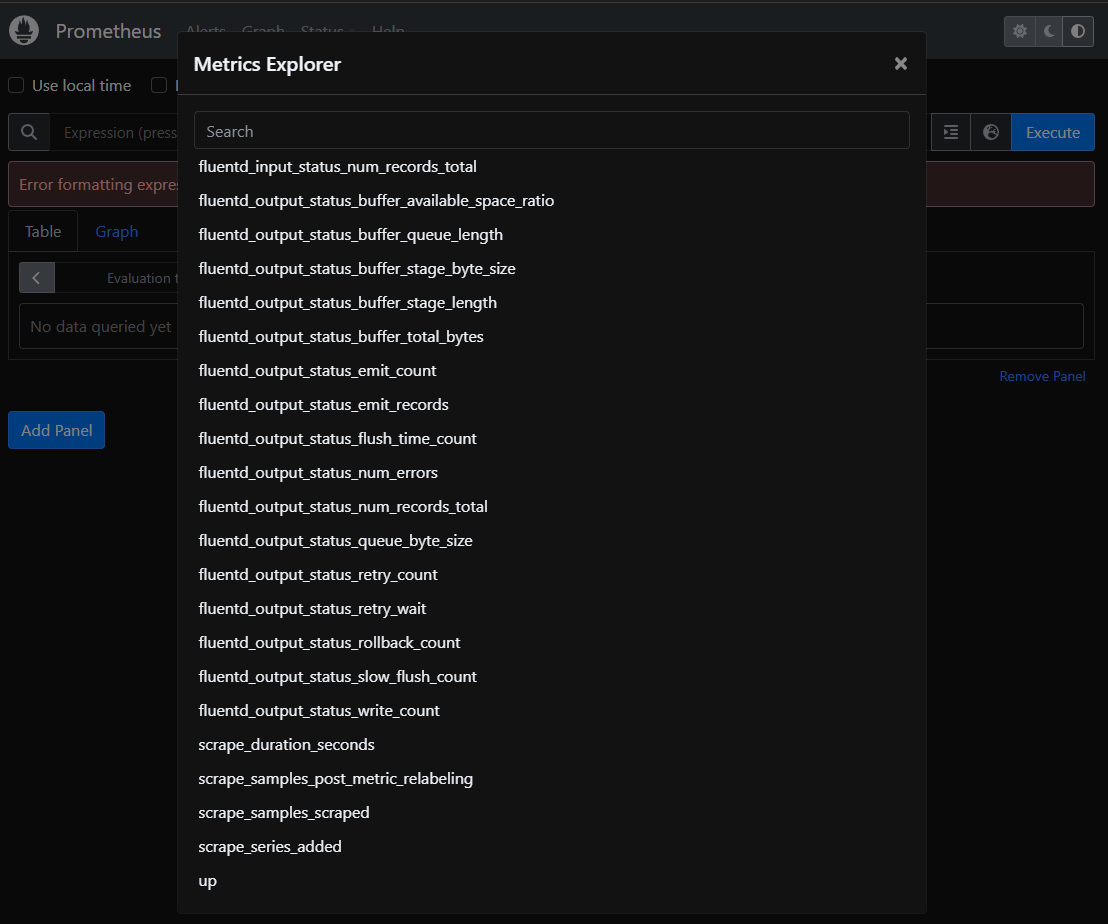Select fluentd_input_status_num_records_total metric
The width and height of the screenshot is (1108, 924).
coord(338,167)
